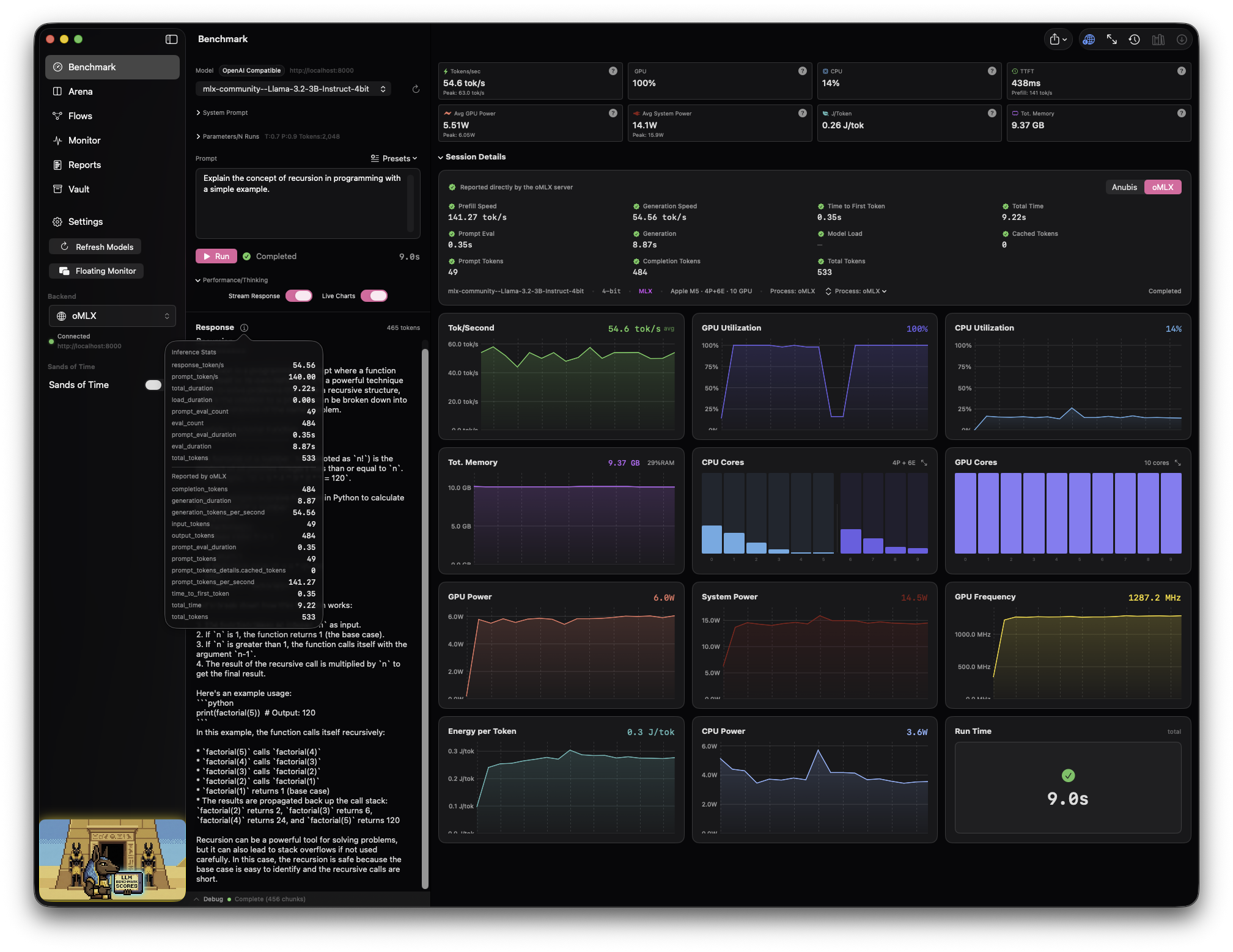
Task: Open help for GPU metric card
Action: pos(803,71)
